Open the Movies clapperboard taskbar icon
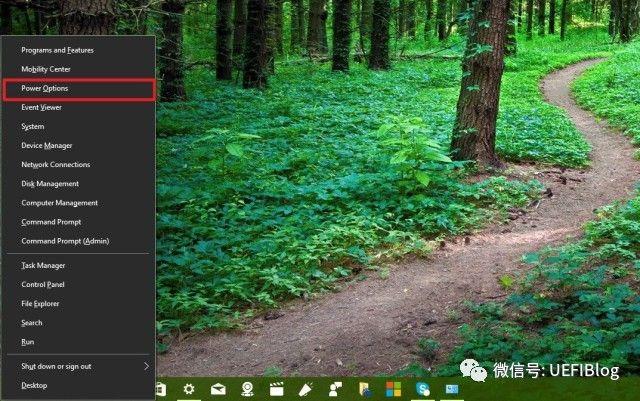This screenshot has width=640, height=401. coord(276,389)
